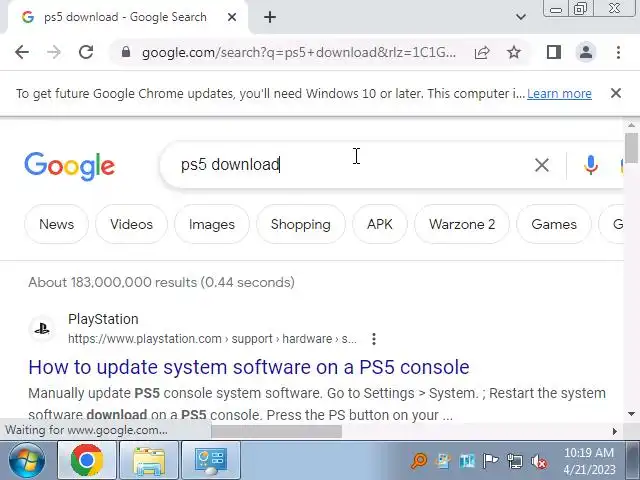Screen dimensions: 640x480
Task: Open Chrome's three-dot menu
Action: (618, 52)
